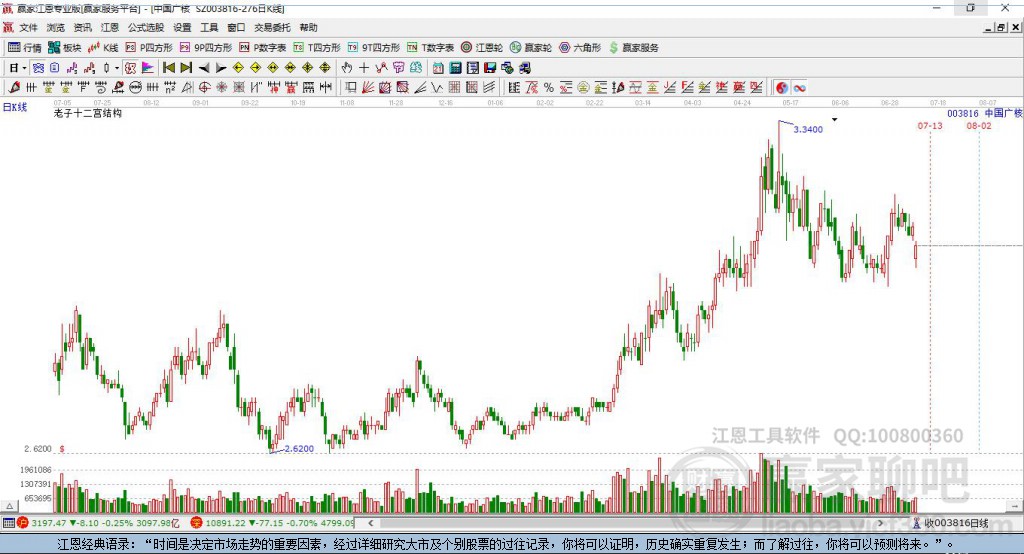Select the hand pan tool icon
Viewport: 1024px width, 554px height.
[x=347, y=68]
